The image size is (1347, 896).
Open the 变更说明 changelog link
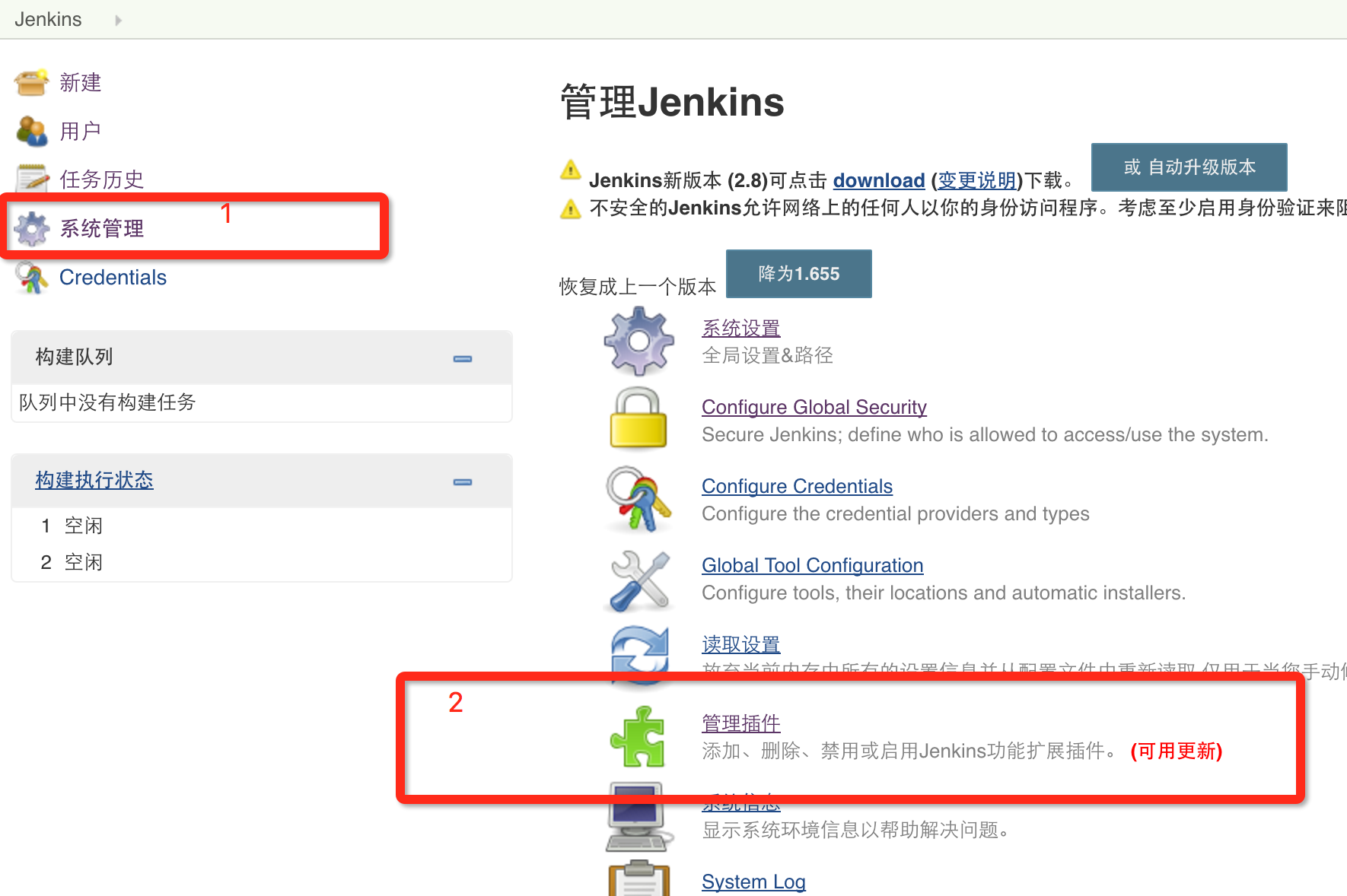(977, 180)
